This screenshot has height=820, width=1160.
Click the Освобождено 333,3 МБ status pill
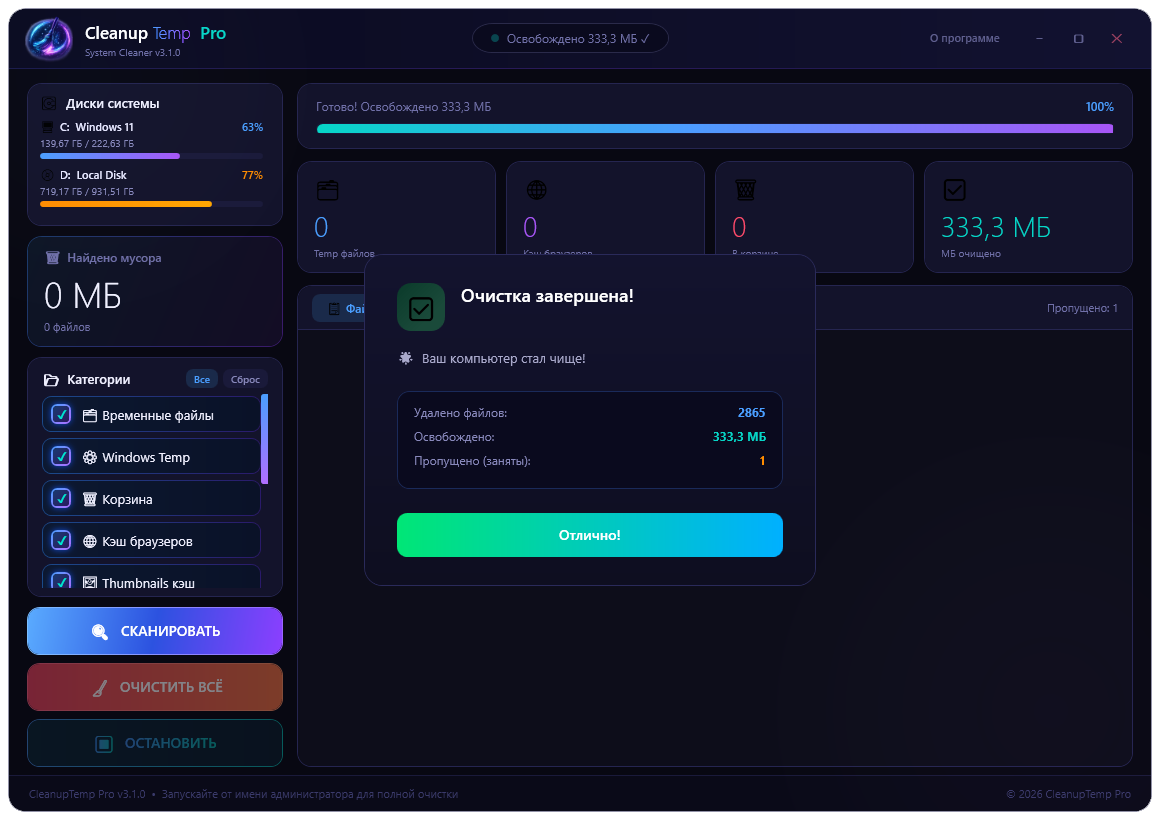(x=570, y=38)
